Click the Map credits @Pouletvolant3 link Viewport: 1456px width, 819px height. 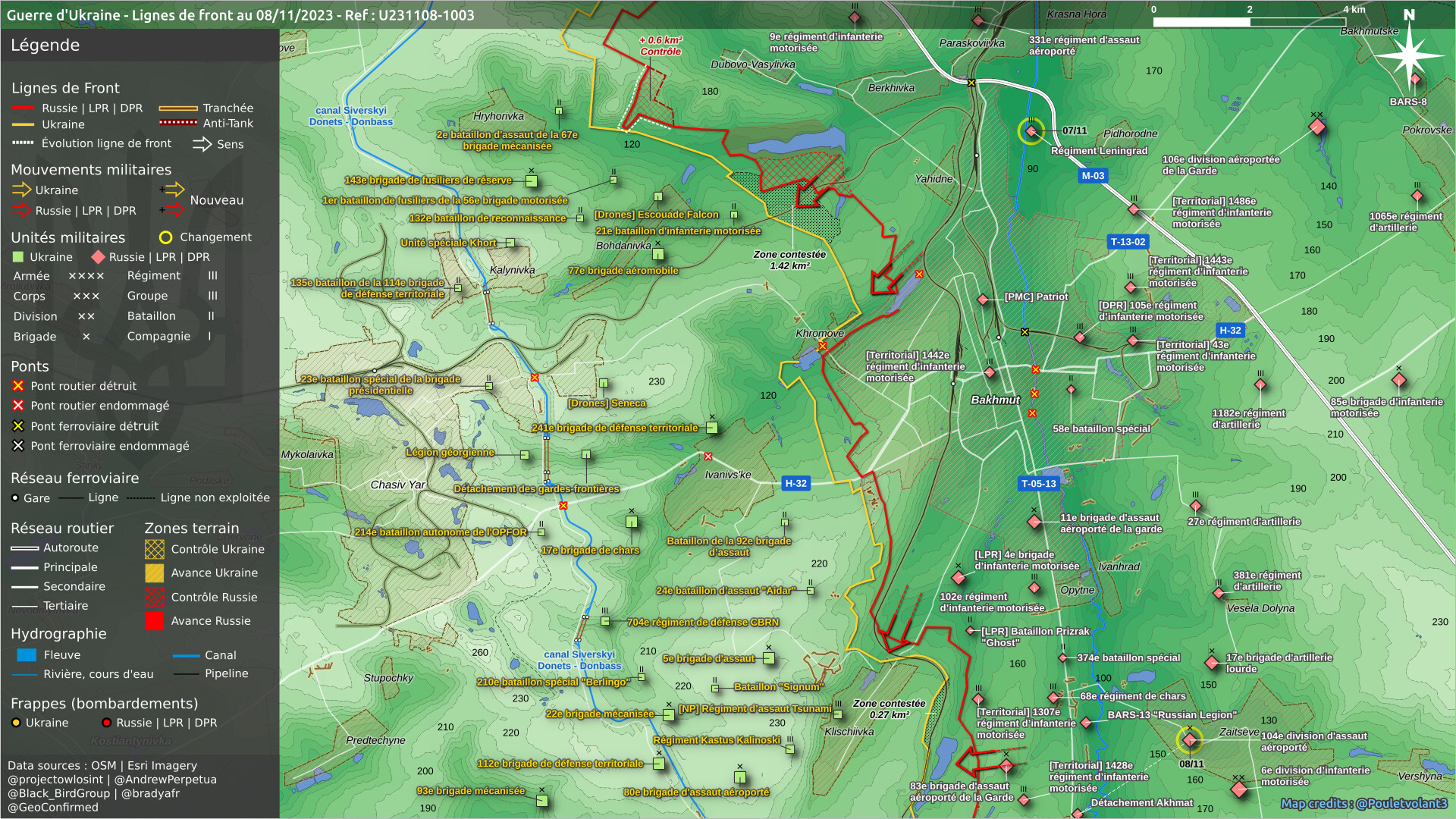click(1363, 803)
